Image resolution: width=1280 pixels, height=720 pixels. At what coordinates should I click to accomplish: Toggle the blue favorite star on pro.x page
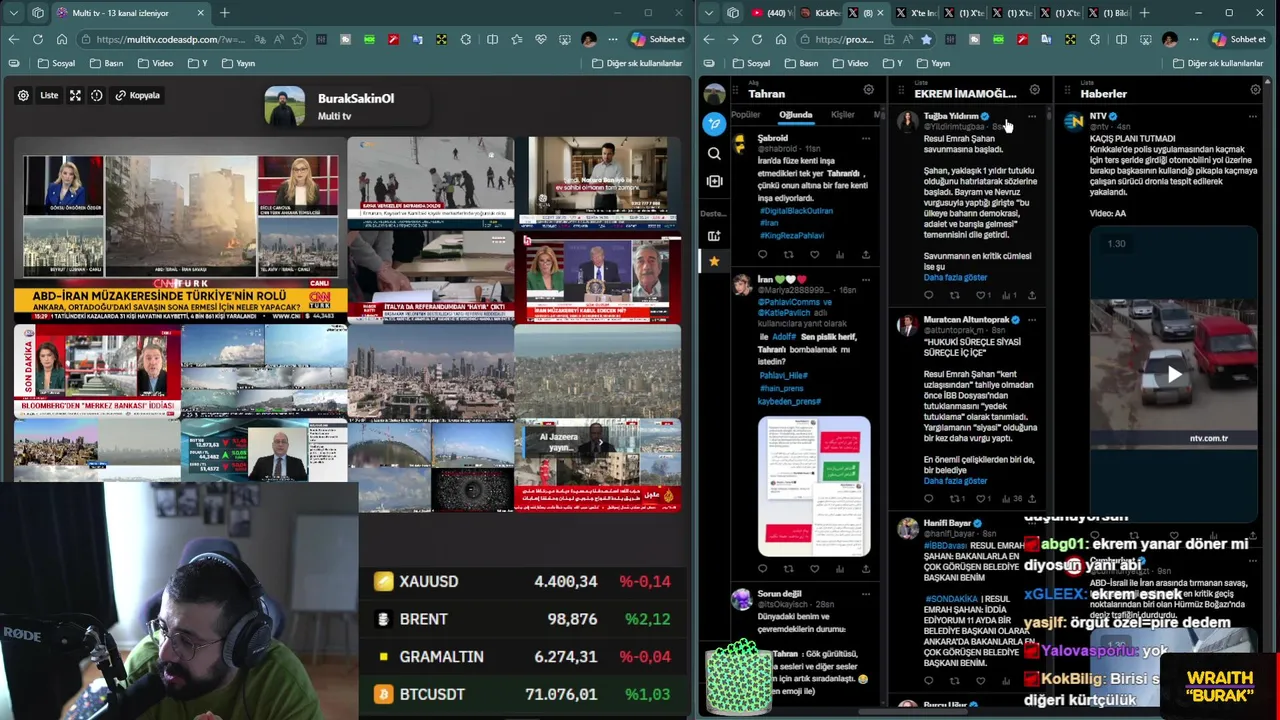(926, 39)
